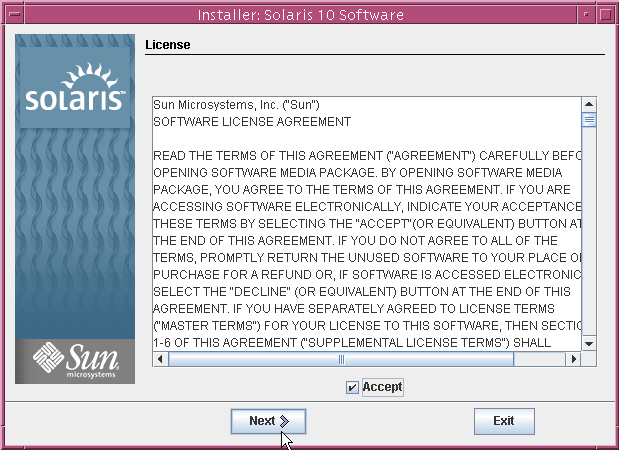The image size is (619, 450).
Task: Click the line starting "PURCHASE FOR A REFUND"
Action: pyautogui.click(x=367, y=275)
